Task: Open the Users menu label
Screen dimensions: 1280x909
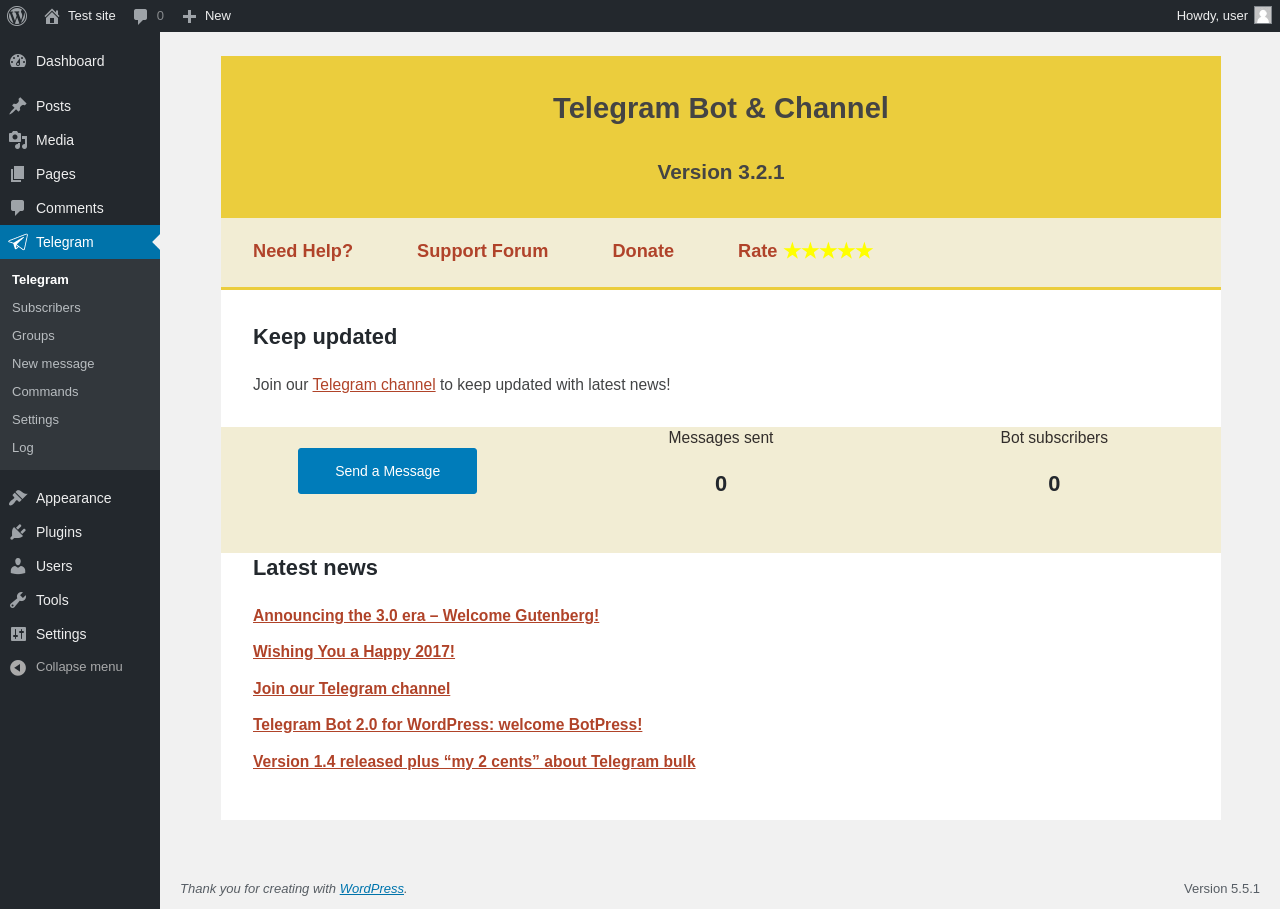Action: coord(54,566)
